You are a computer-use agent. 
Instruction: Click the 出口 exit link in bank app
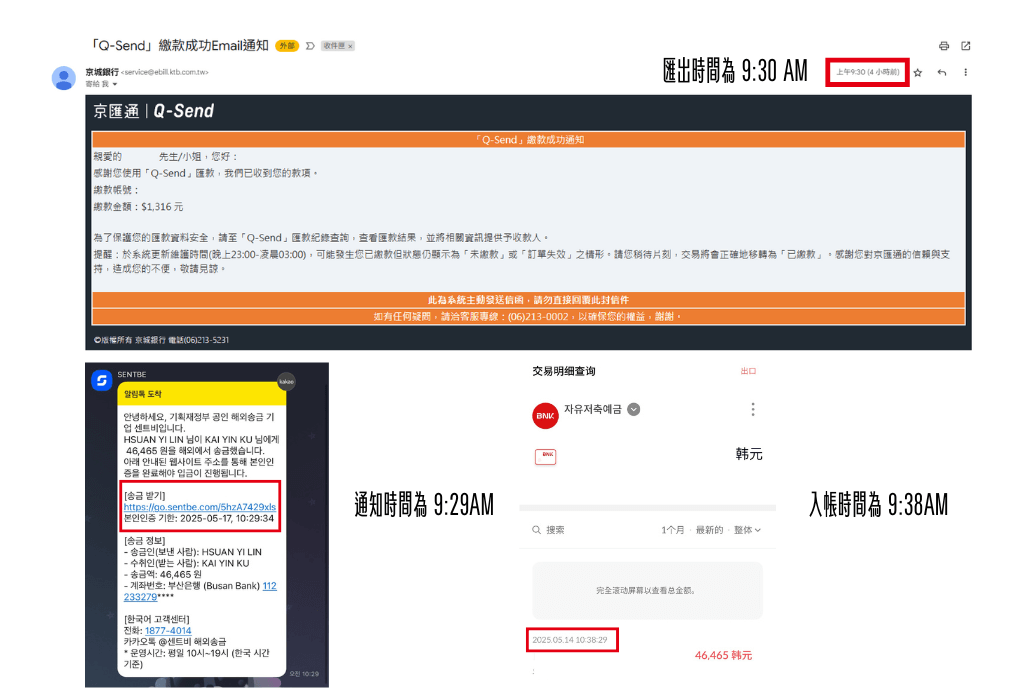click(748, 371)
